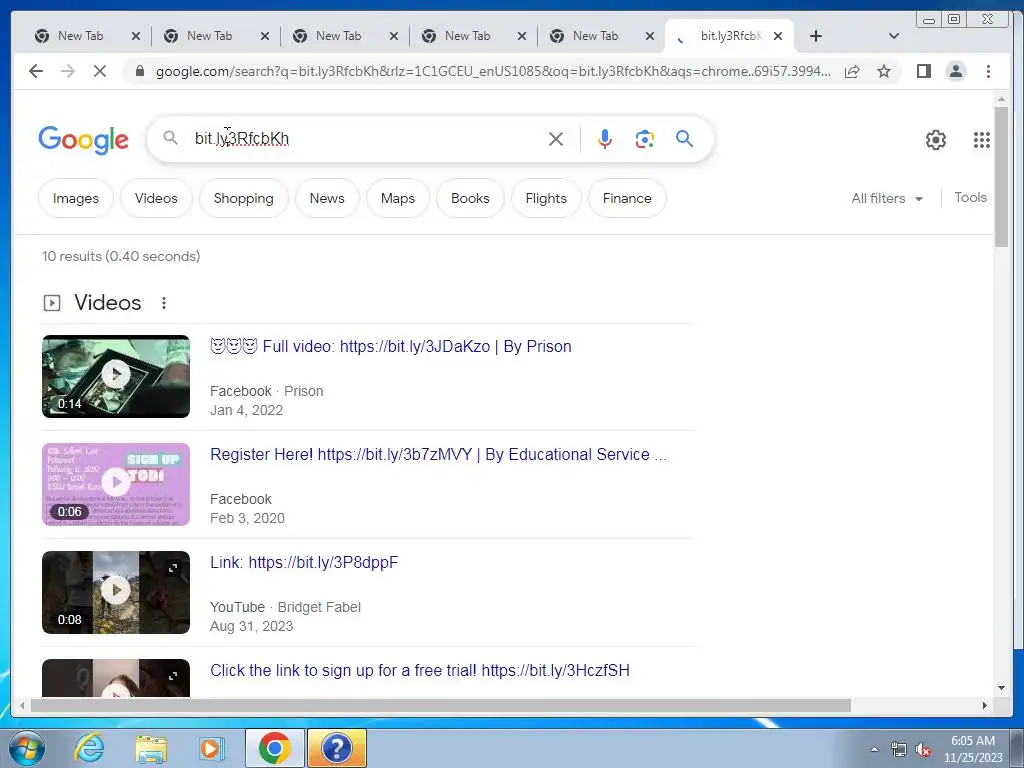
Task: Filter results by Books
Action: pyautogui.click(x=470, y=198)
